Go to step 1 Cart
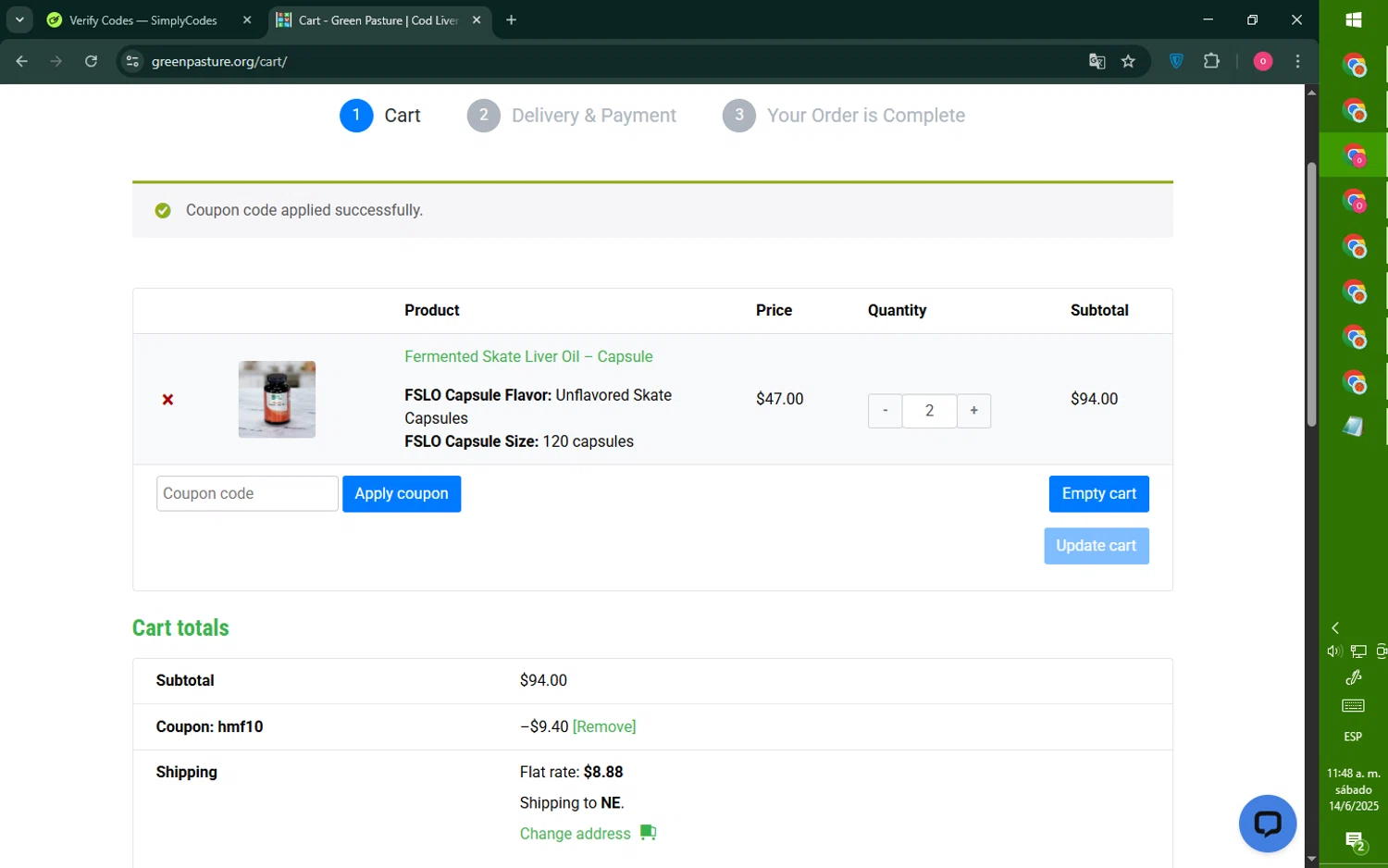 point(380,116)
